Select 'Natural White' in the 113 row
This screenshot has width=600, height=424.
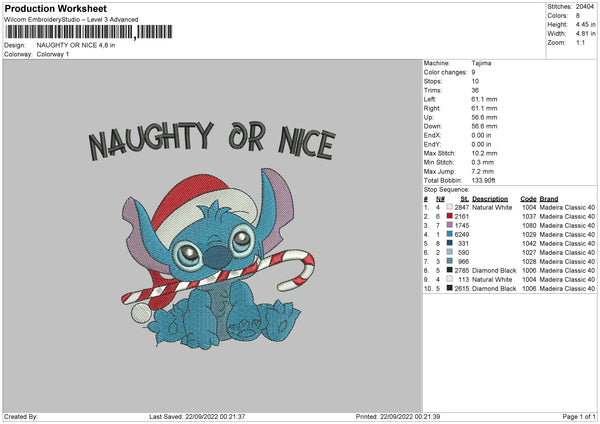[x=492, y=279]
